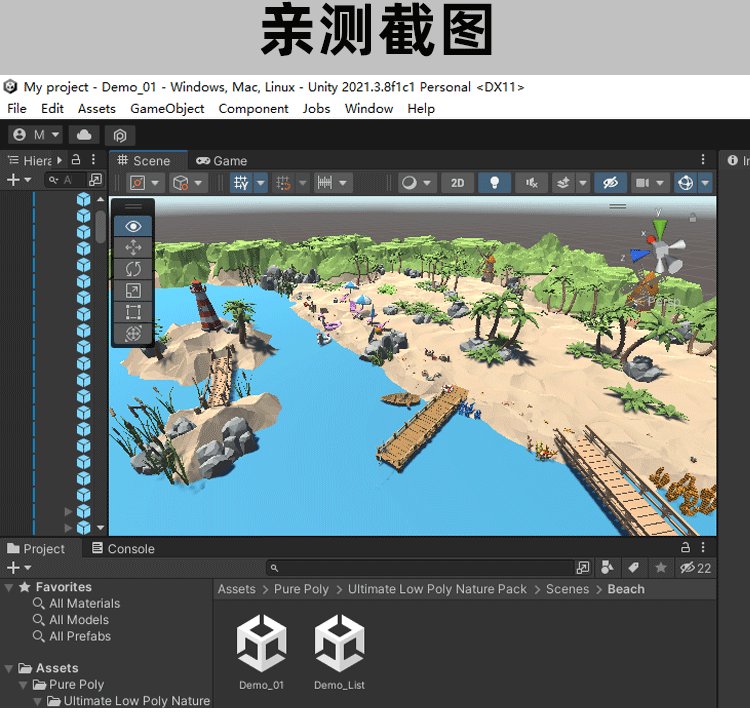
Task: Click the blue Z axis on scene gizmo
Action: (640, 255)
